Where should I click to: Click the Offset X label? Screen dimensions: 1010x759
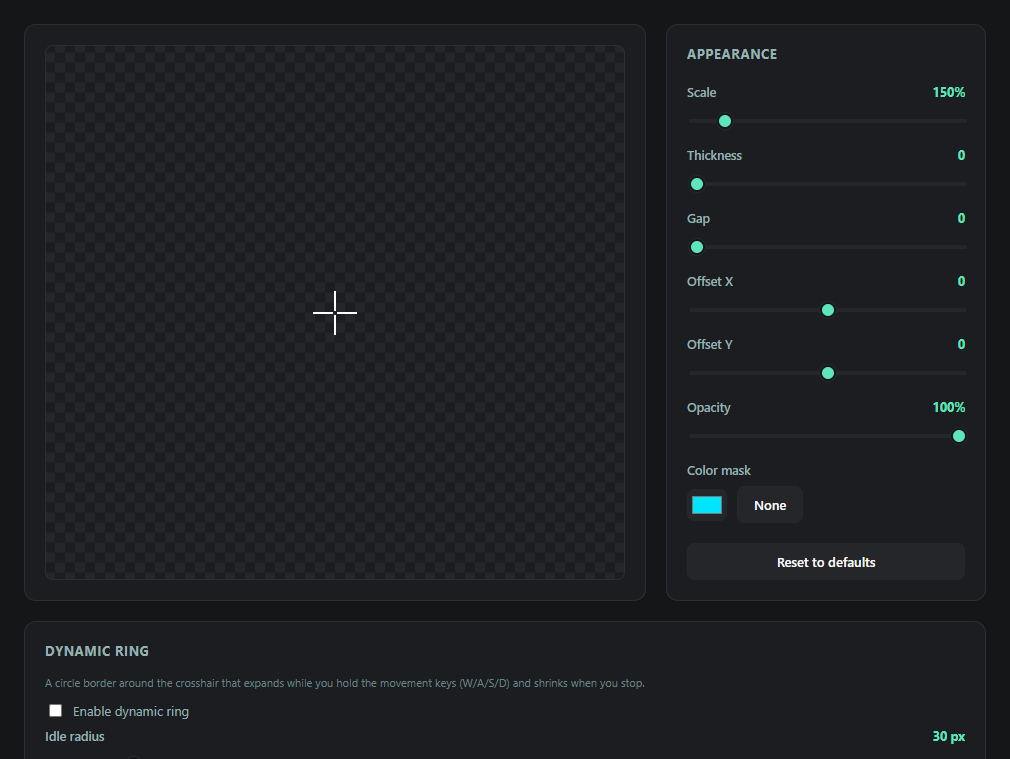click(710, 282)
